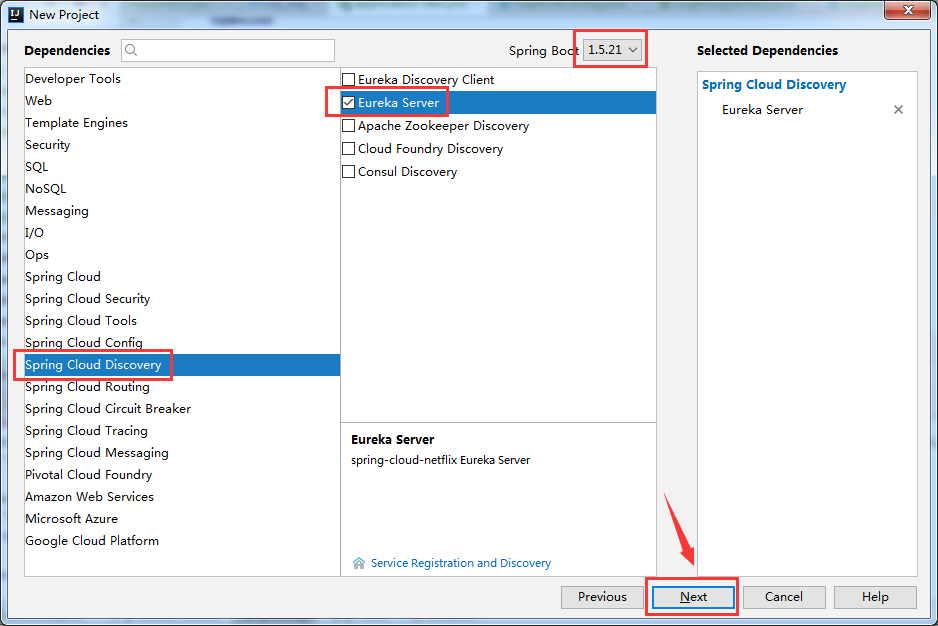Click the spring-cloud-netflix Eureka Server description text

click(x=440, y=460)
